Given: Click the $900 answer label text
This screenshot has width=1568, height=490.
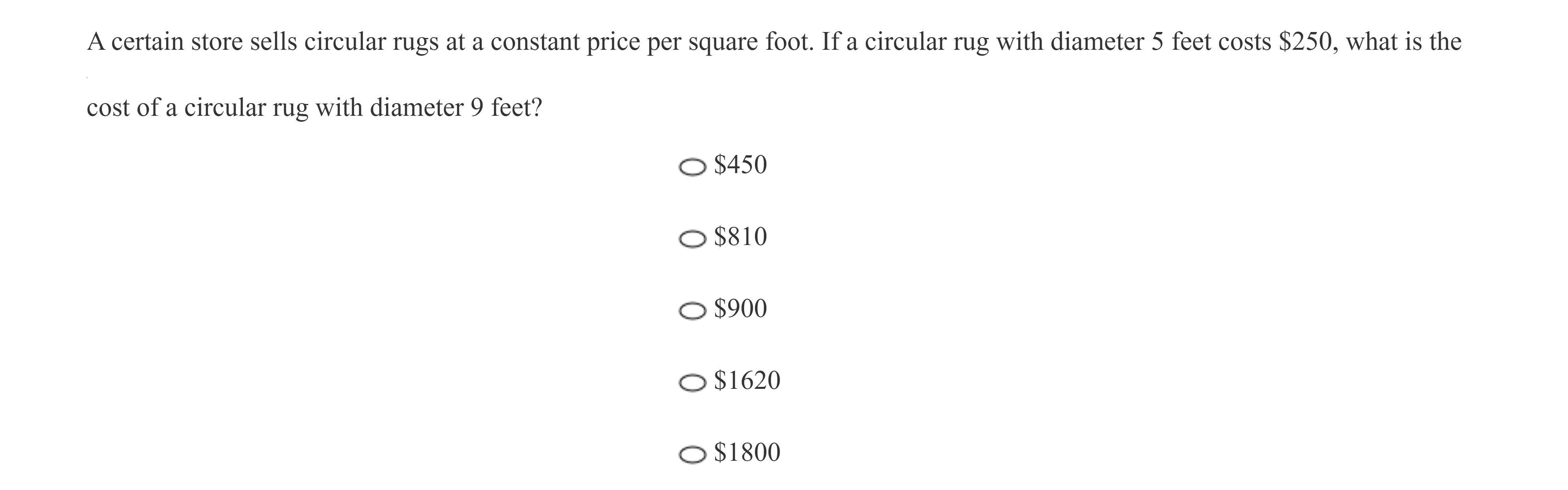Looking at the screenshot, I should point(740,309).
